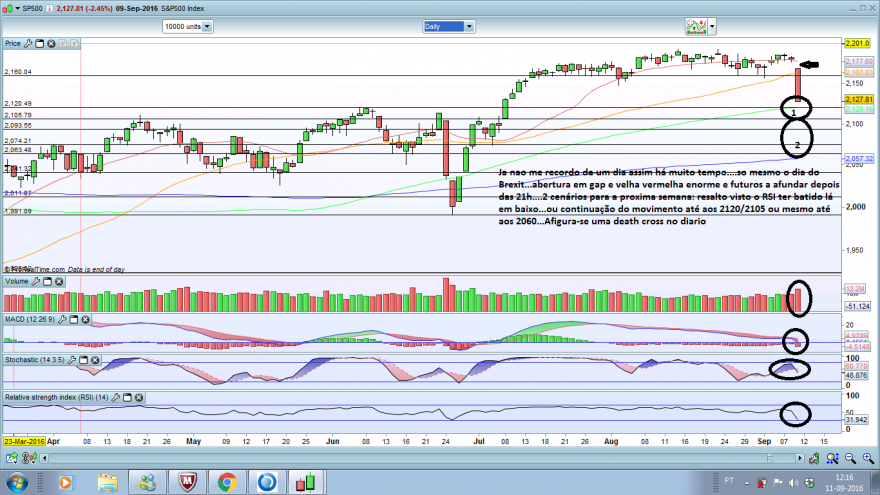Open the indicators template icon

pos(696,26)
